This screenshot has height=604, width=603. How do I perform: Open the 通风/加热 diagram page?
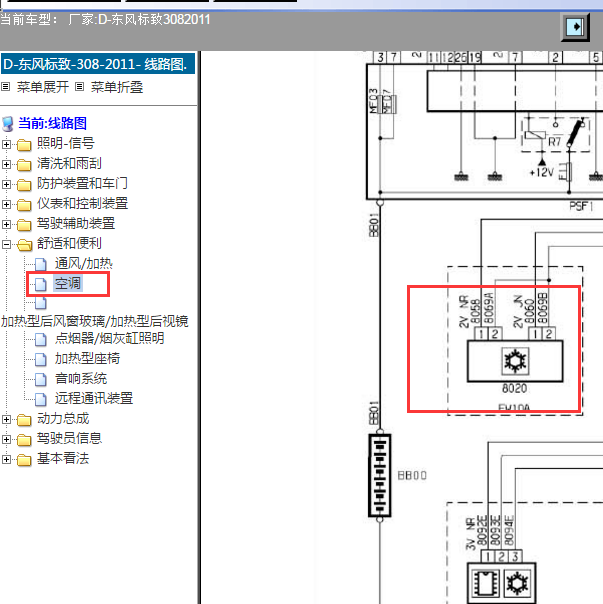(x=84, y=263)
